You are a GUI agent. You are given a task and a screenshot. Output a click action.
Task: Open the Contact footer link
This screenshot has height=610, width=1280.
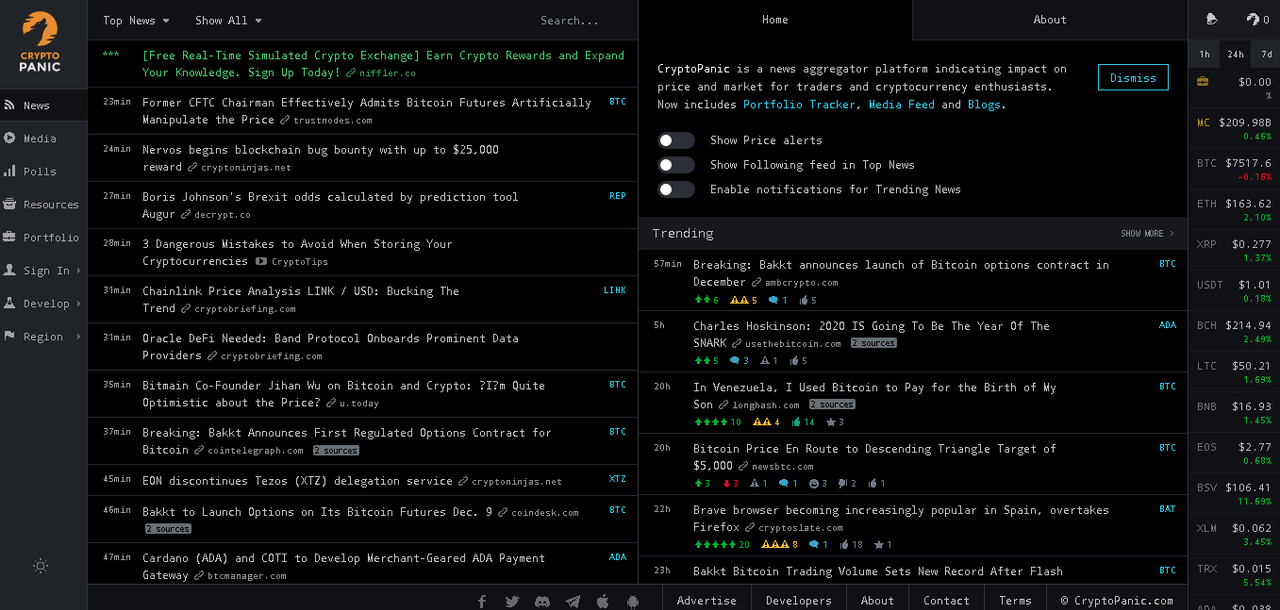tap(946, 600)
